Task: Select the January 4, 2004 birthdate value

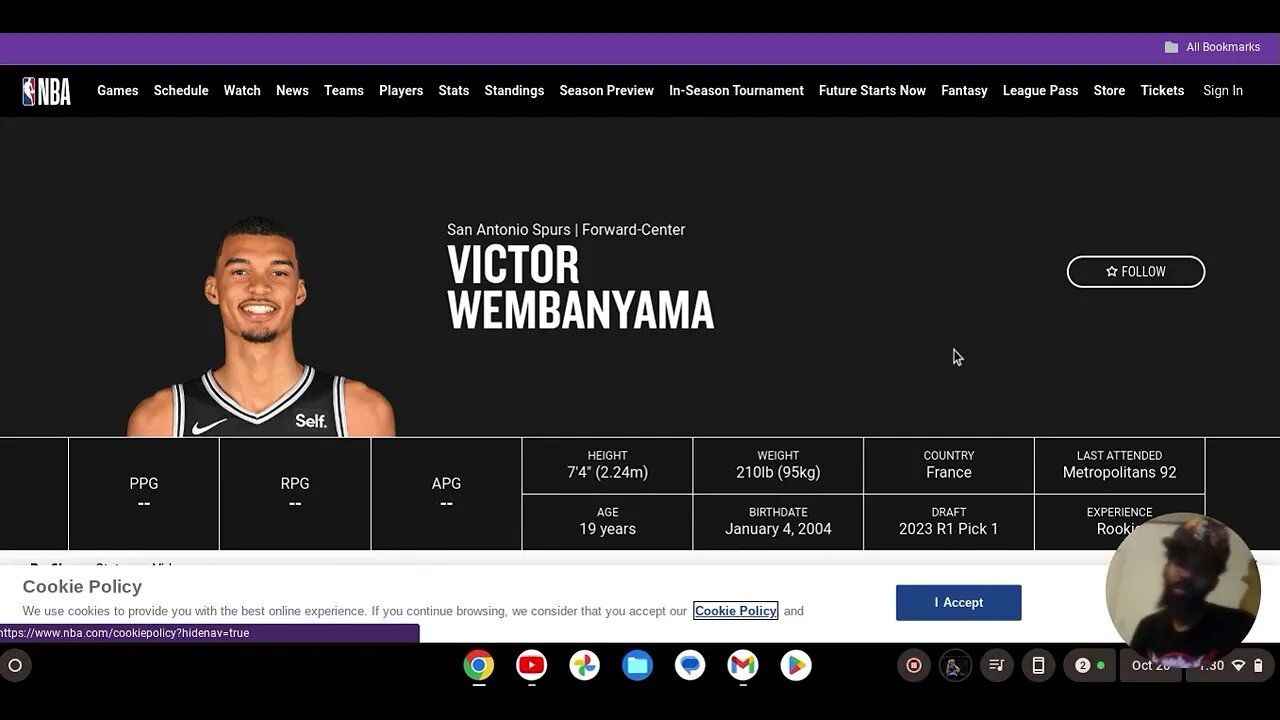Action: coord(778,529)
